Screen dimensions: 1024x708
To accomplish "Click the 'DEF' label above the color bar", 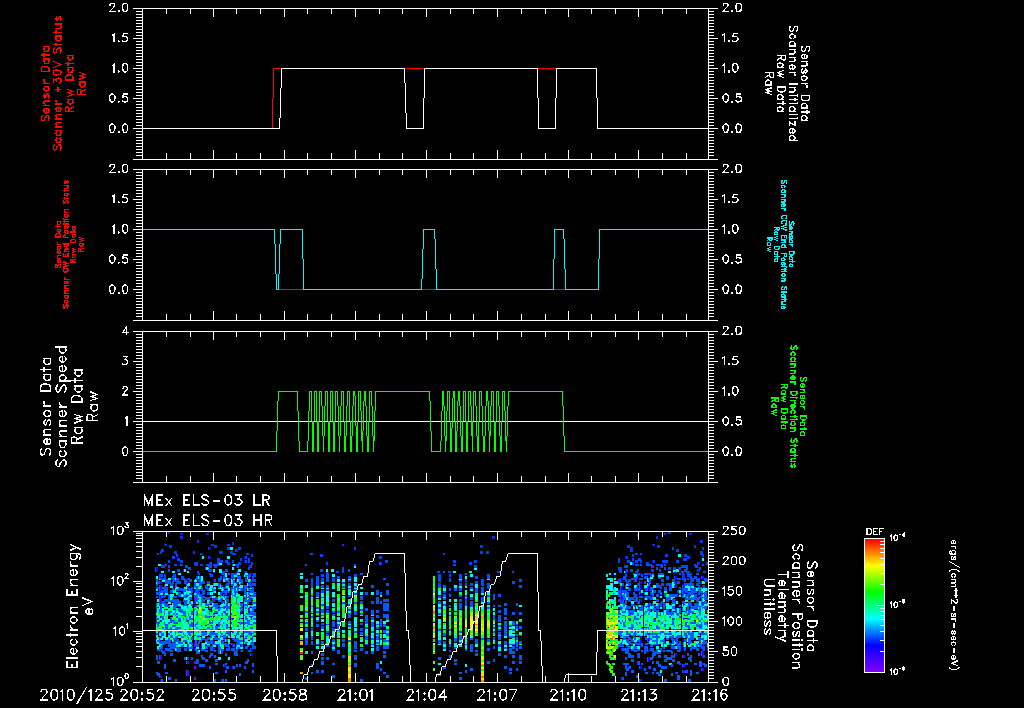I will tap(874, 532).
